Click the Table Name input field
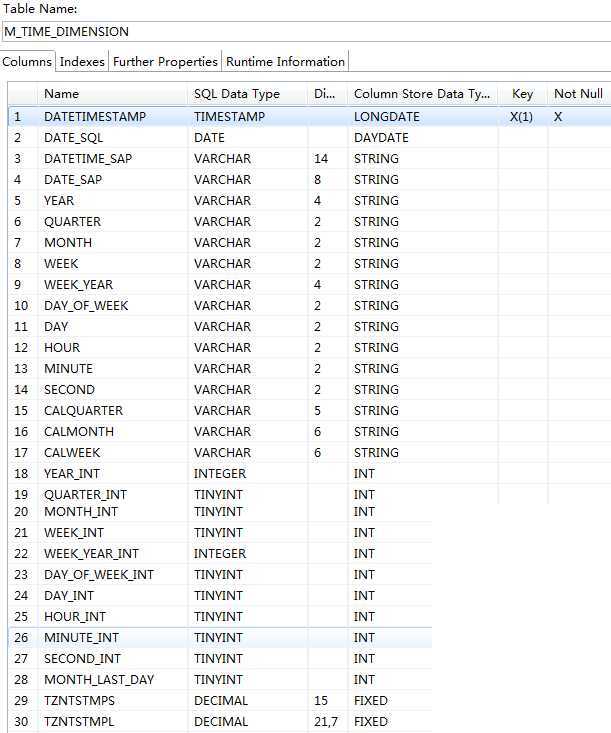 (305, 31)
